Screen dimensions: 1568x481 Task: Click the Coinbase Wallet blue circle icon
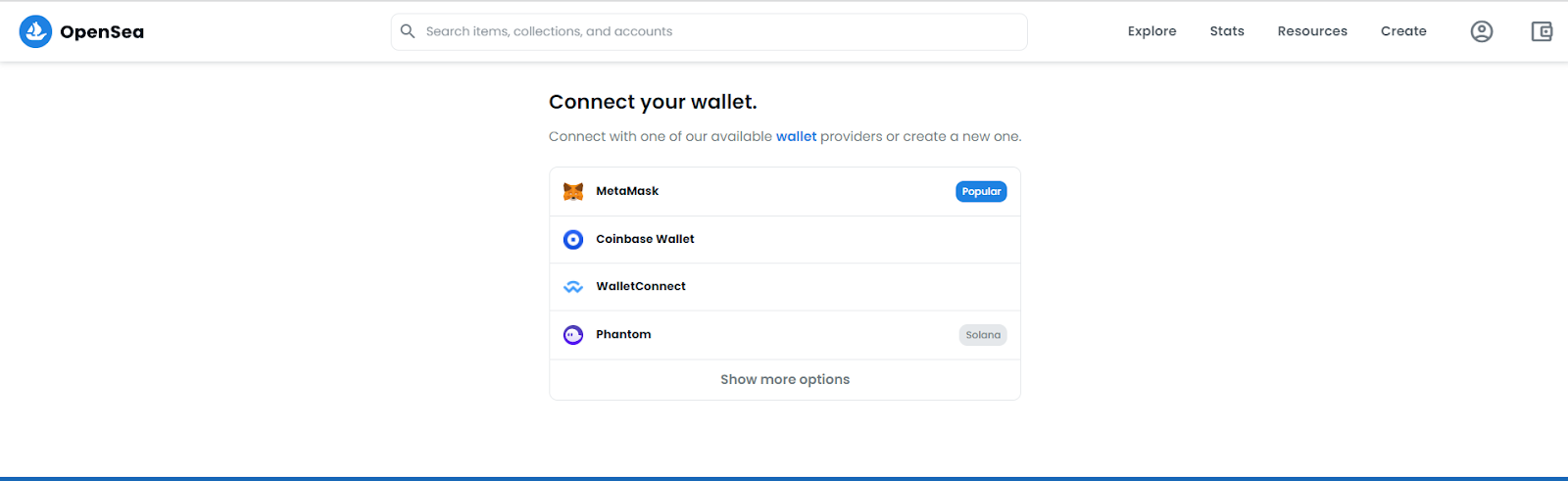coord(573,239)
